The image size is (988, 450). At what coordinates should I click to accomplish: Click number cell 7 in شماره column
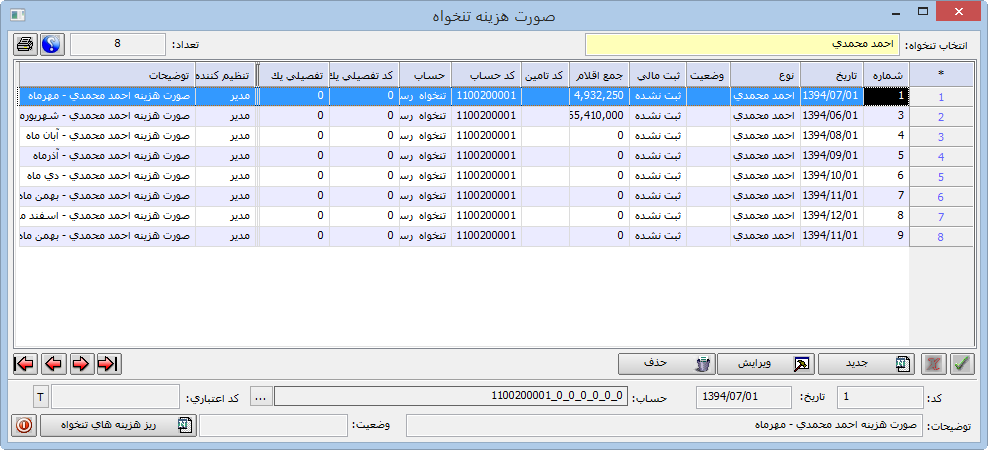(x=887, y=197)
